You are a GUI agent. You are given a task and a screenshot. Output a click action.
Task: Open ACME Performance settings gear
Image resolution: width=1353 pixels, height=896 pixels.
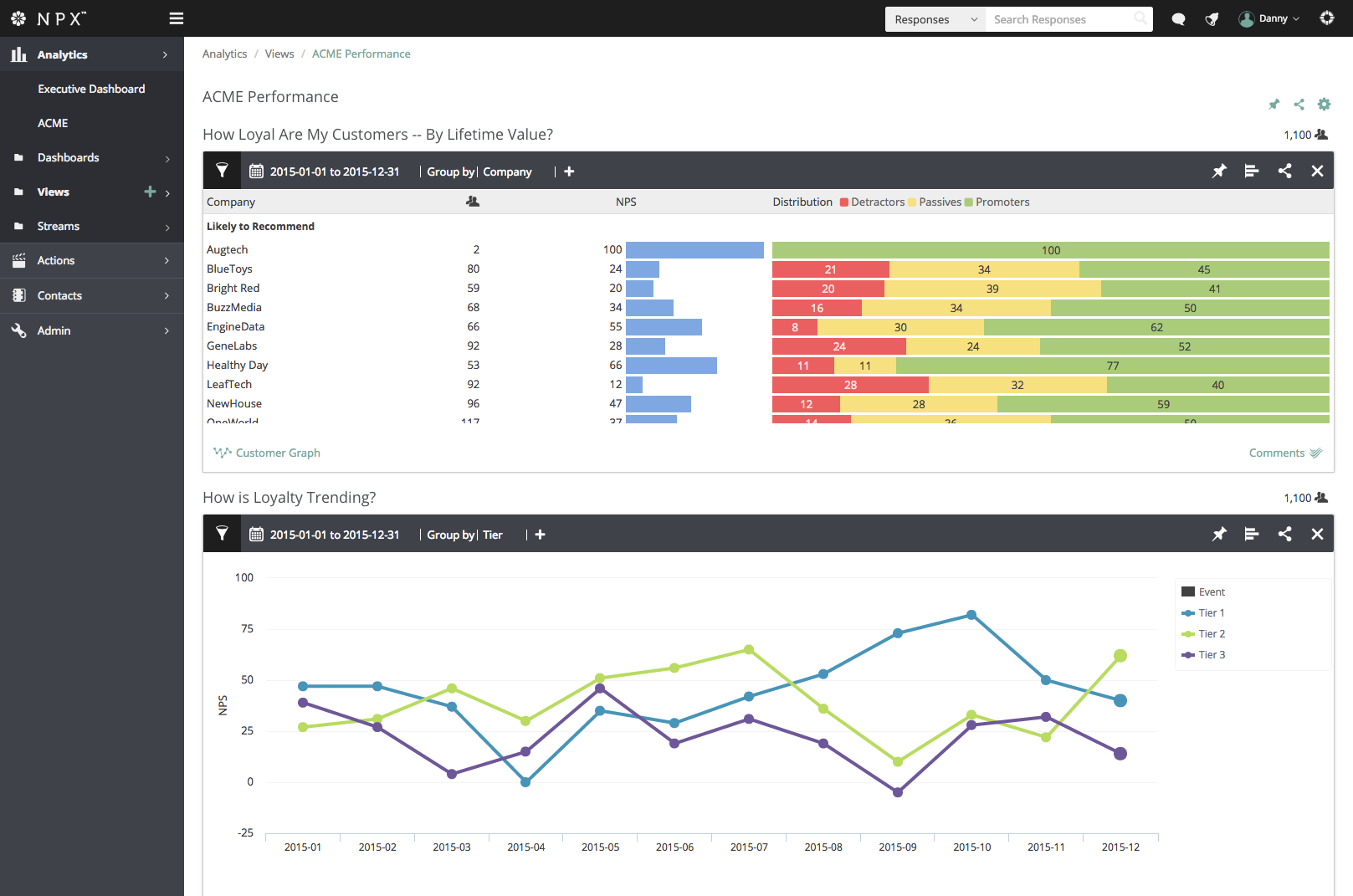point(1324,105)
